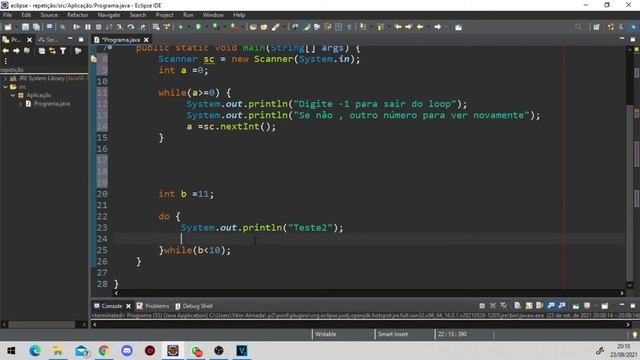
Task: Click the Open Perspective icon
Action: tap(596, 27)
